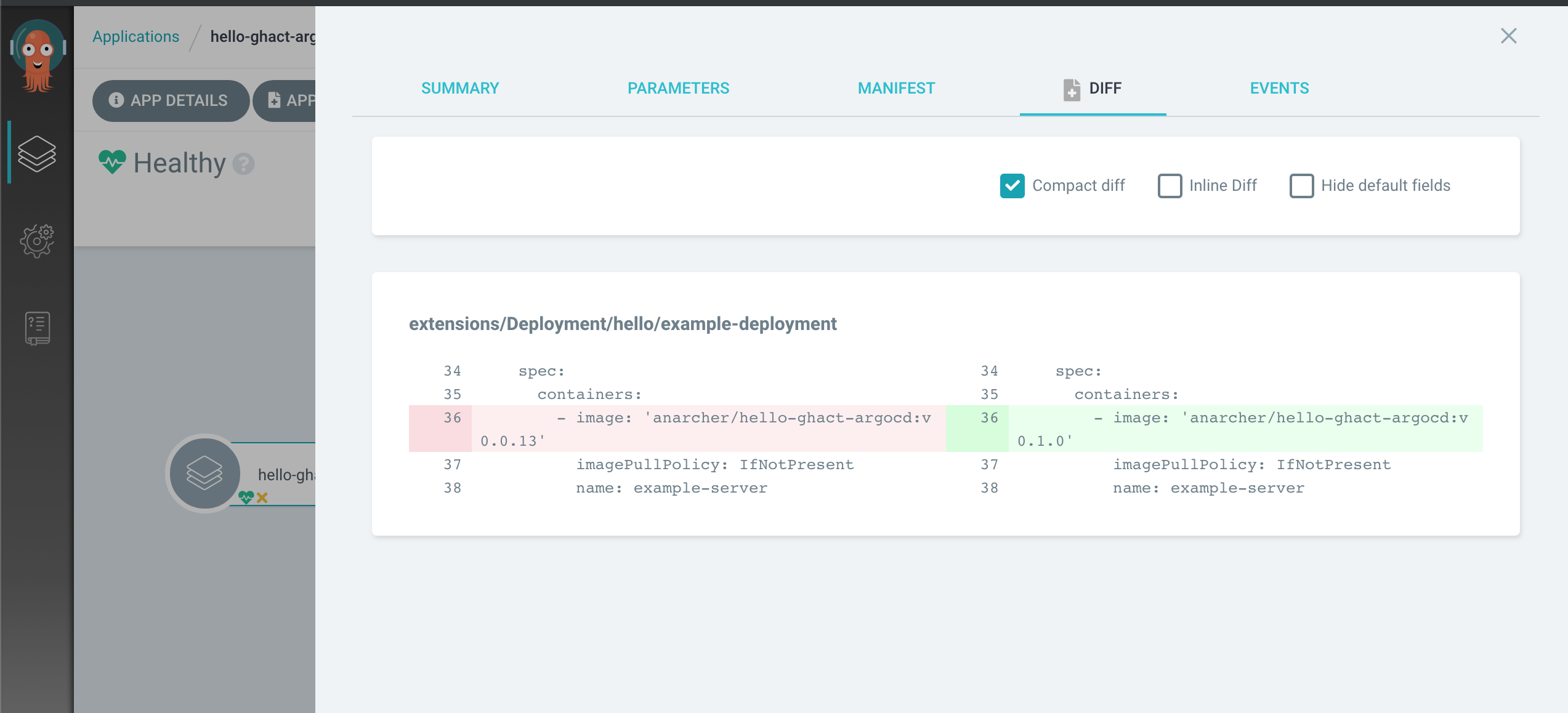Open documentation book icon in sidebar
Image resolution: width=1568 pixels, height=713 pixels.
tap(38, 328)
